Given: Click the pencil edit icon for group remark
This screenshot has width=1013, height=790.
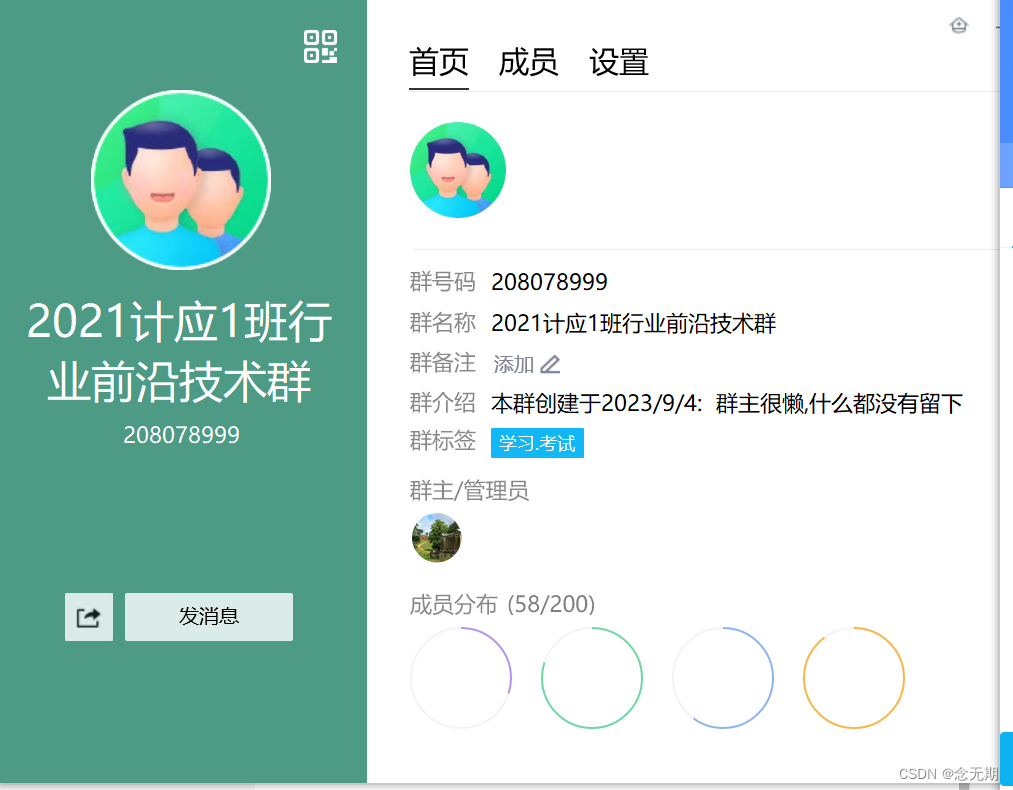Looking at the screenshot, I should [550, 364].
